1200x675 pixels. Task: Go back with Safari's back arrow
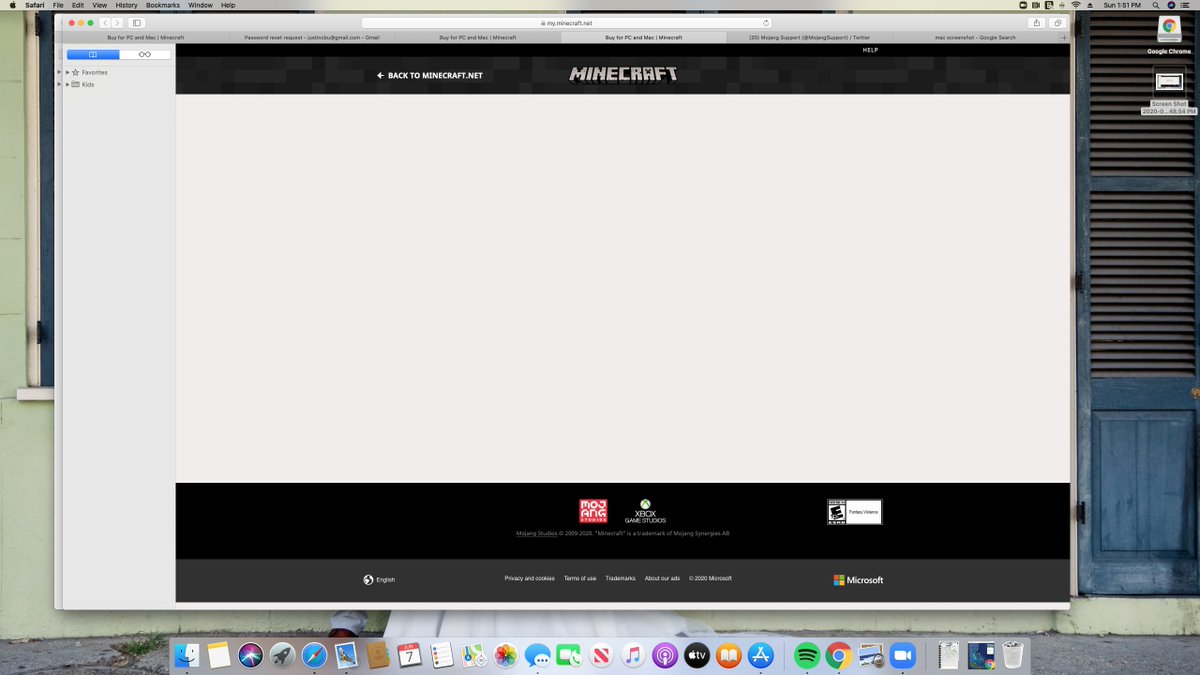pyautogui.click(x=105, y=22)
